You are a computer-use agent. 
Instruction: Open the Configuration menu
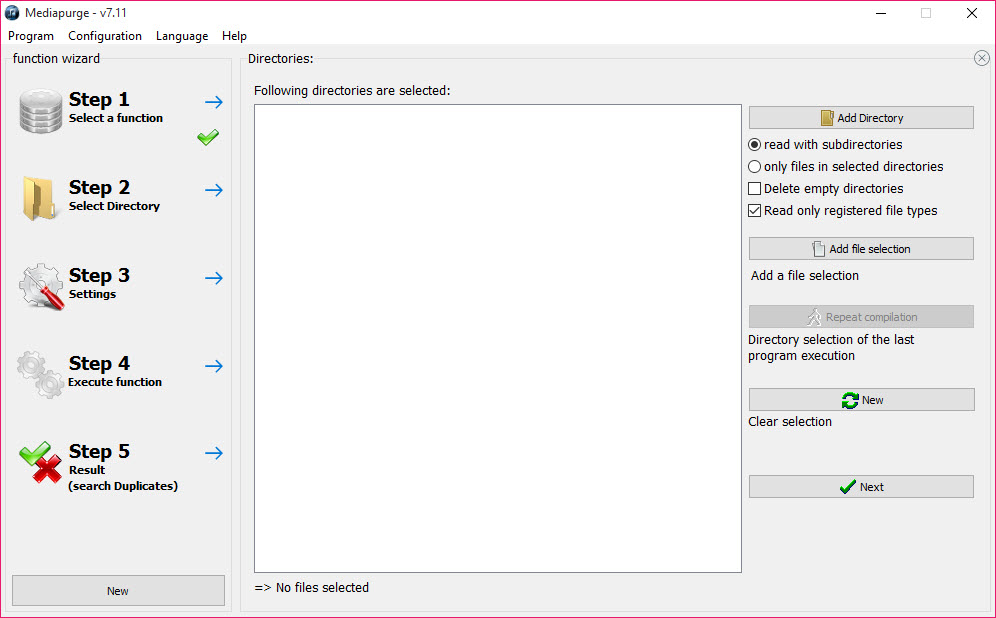[x=105, y=36]
